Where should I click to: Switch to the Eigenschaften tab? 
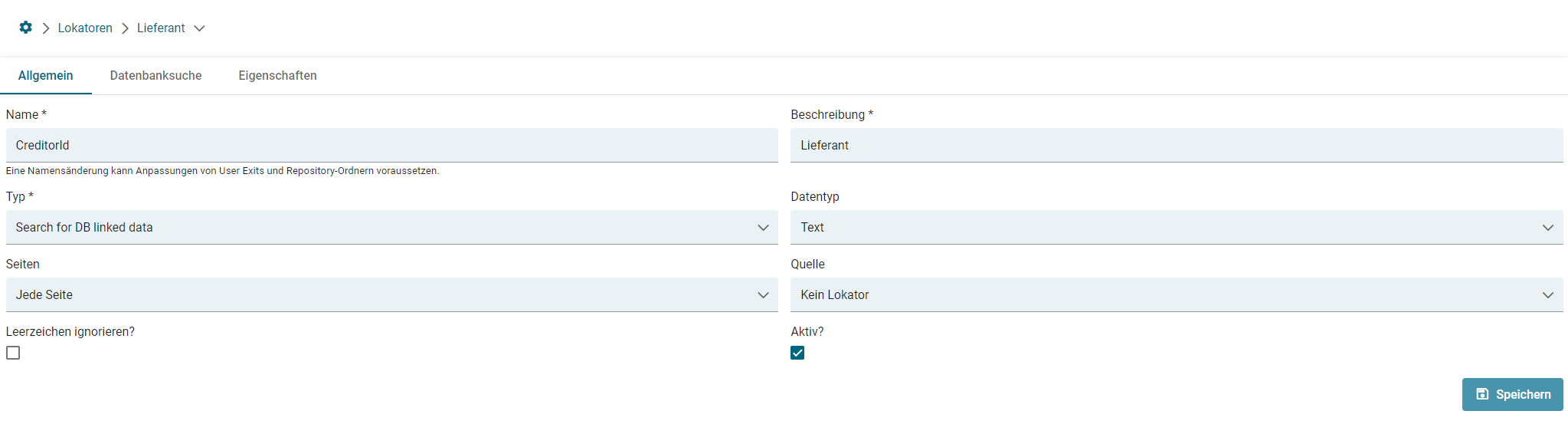[277, 75]
